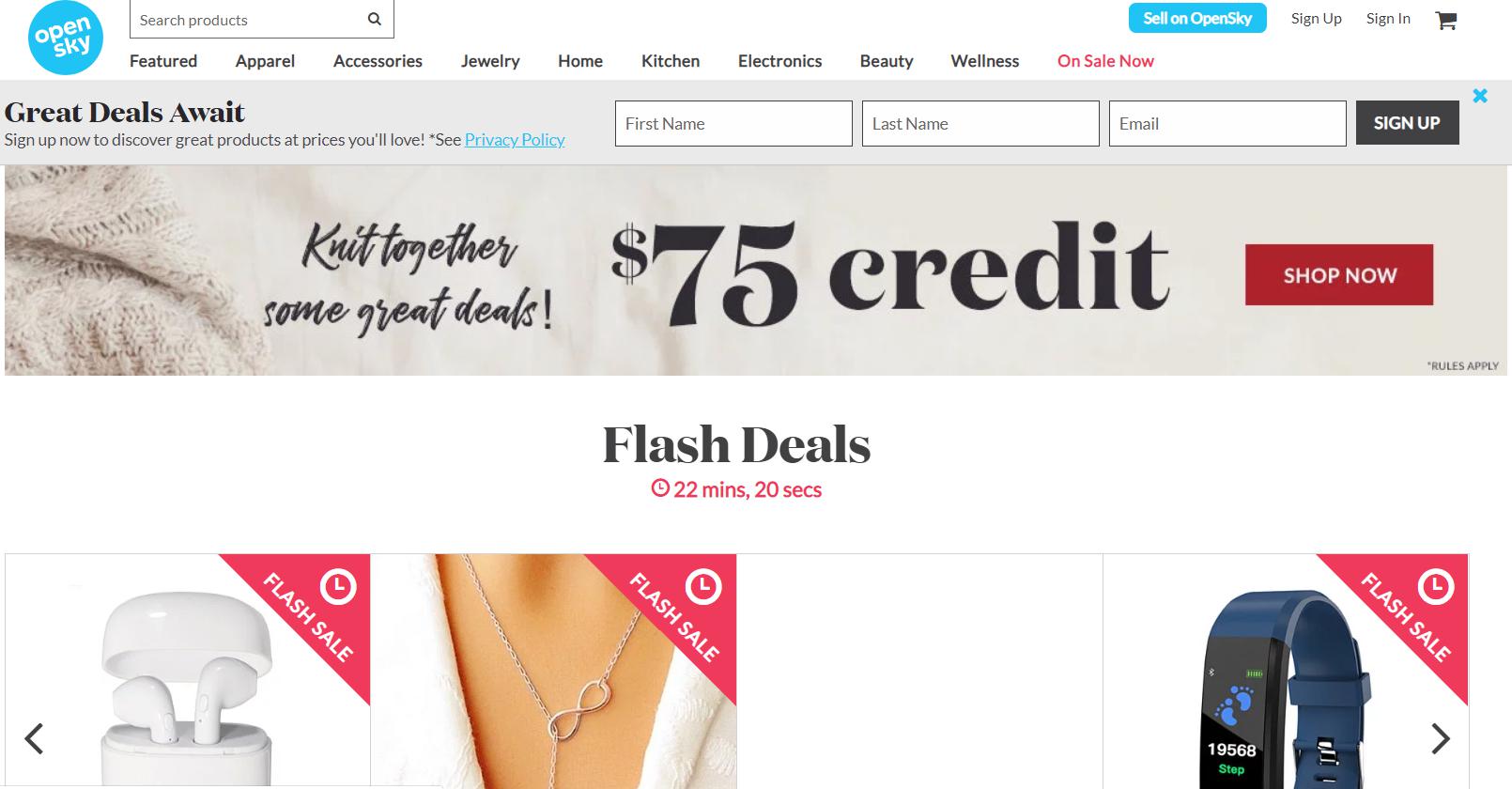This screenshot has height=789, width=1512.
Task: Open the Electronics category menu
Action: click(x=779, y=61)
